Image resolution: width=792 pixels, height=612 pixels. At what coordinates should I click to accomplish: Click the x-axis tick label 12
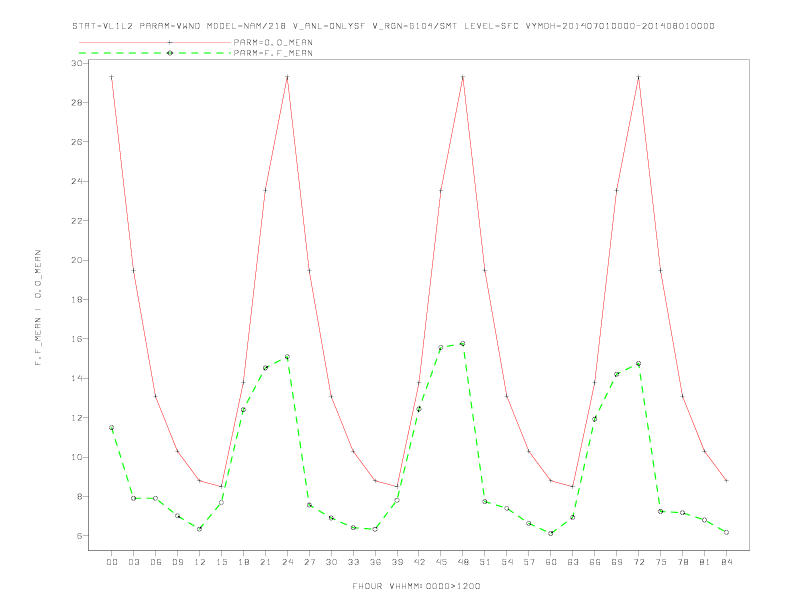pyautogui.click(x=200, y=562)
